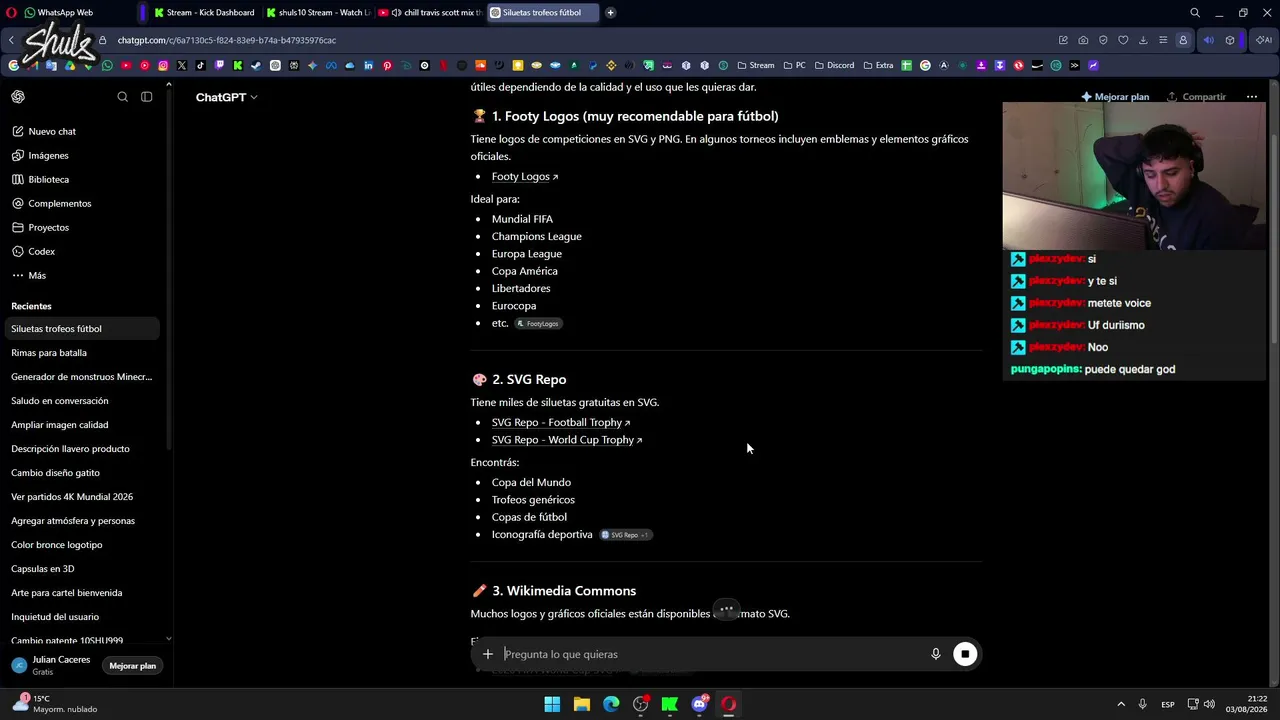This screenshot has width=1280, height=720.
Task: Show hidden system tray icons
Action: (1121, 704)
